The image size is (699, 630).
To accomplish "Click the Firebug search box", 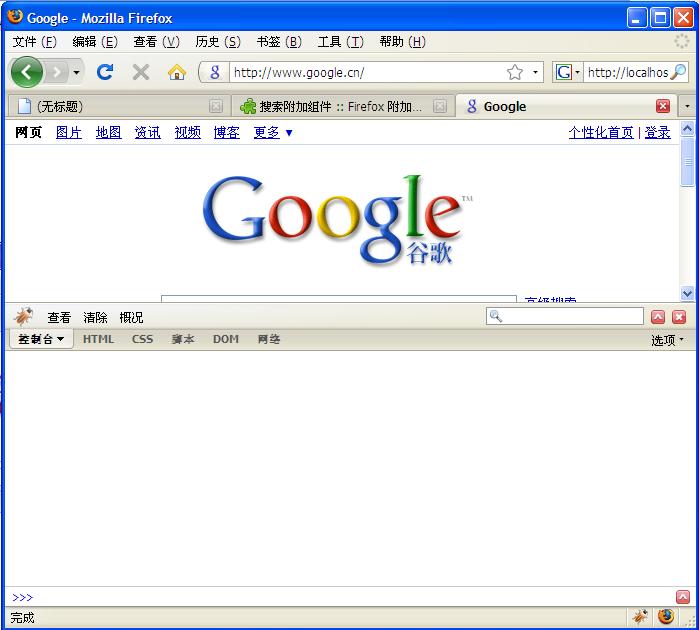I will pyautogui.click(x=564, y=316).
